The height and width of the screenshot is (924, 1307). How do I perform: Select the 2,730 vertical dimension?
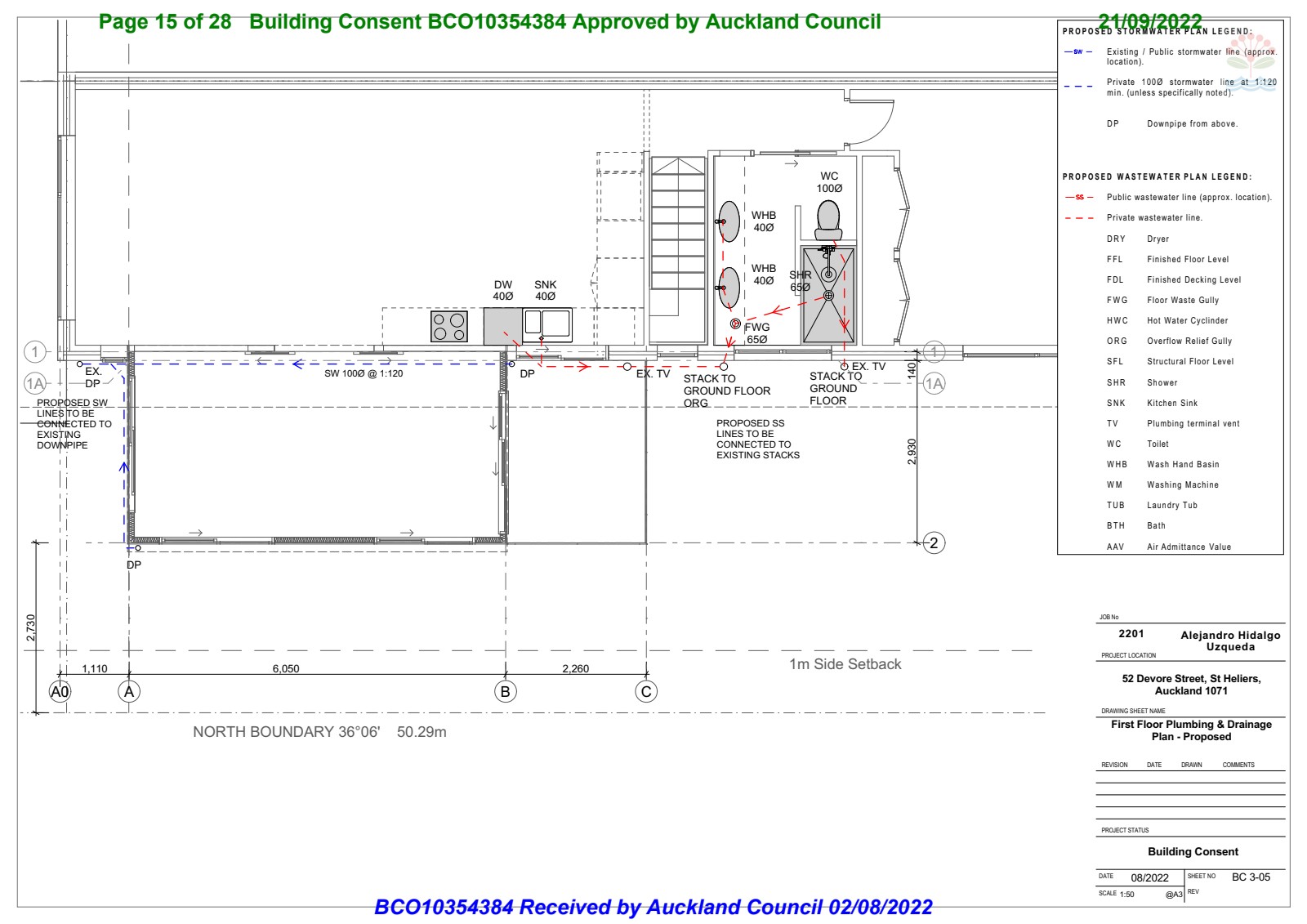click(x=31, y=627)
